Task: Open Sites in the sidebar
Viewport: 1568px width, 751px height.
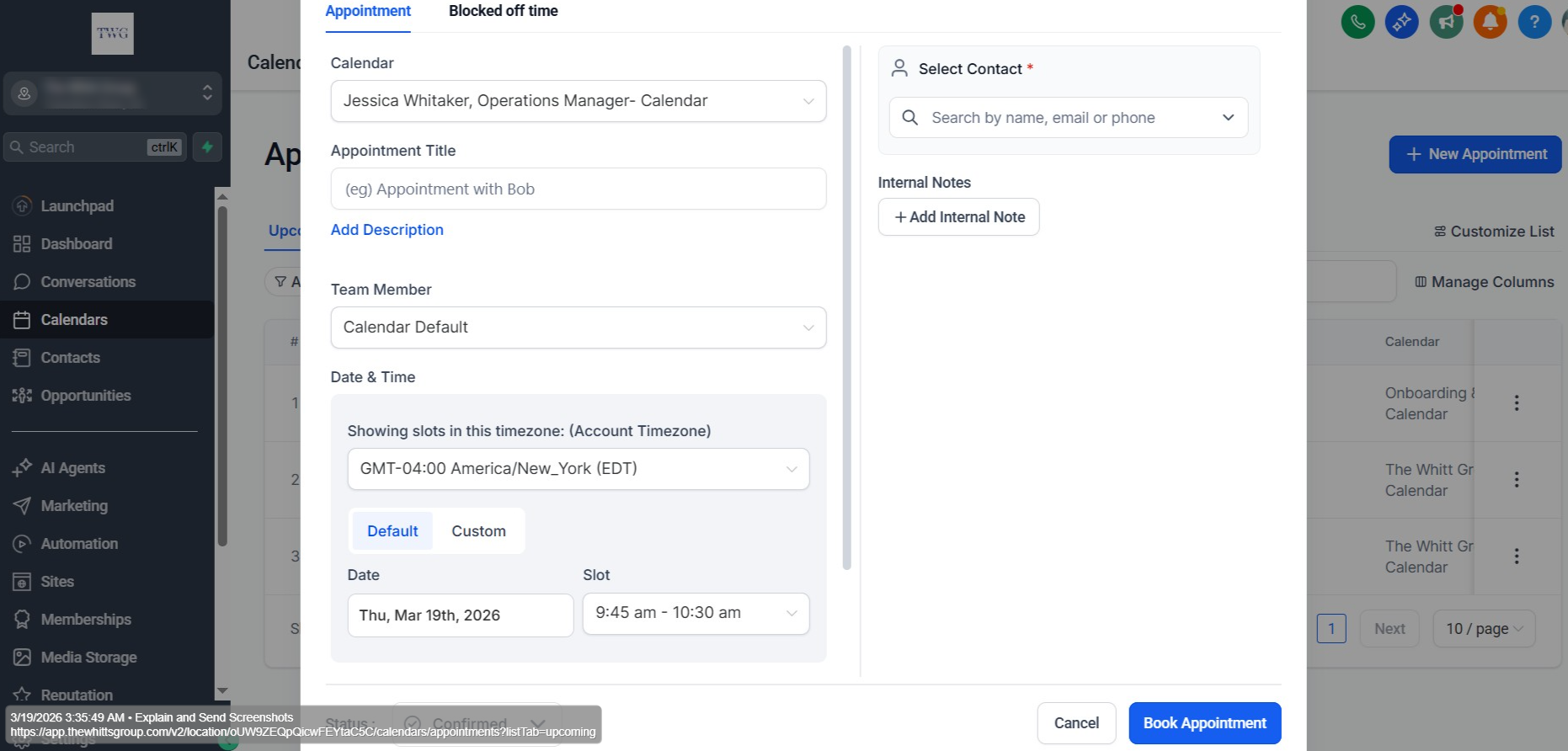Action: point(57,582)
